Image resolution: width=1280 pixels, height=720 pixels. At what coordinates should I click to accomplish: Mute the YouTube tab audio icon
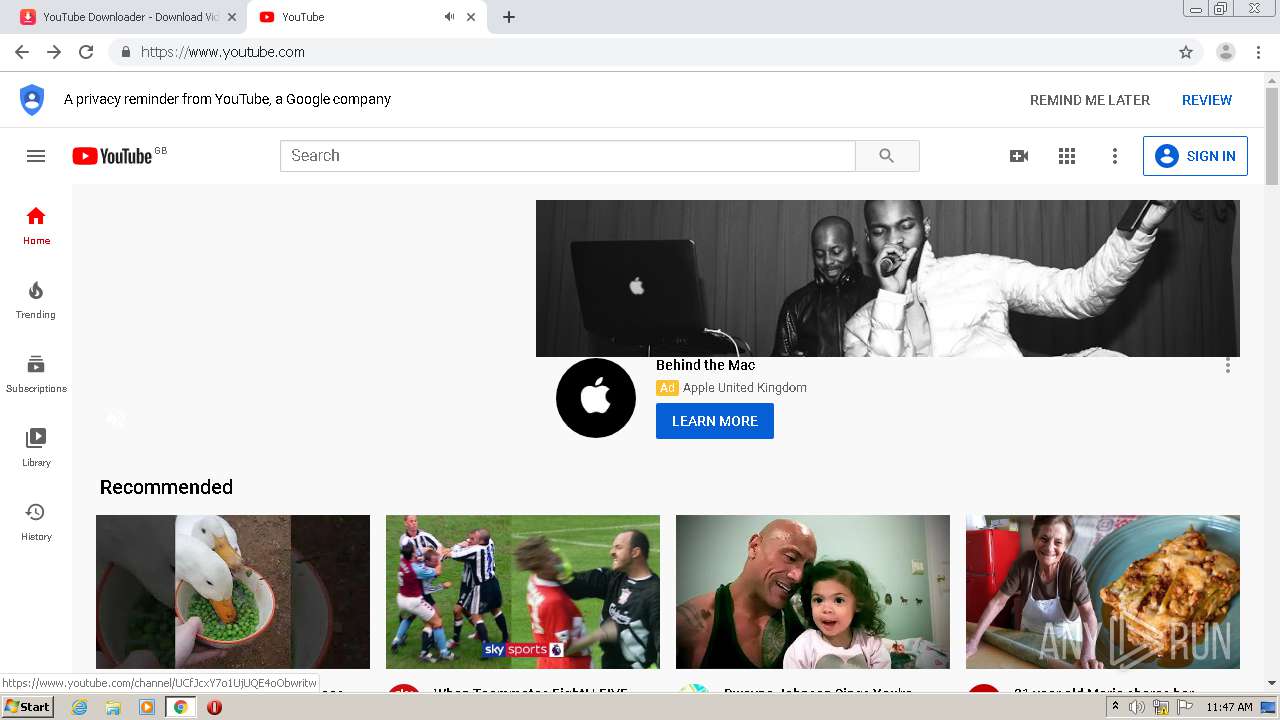coord(449,17)
